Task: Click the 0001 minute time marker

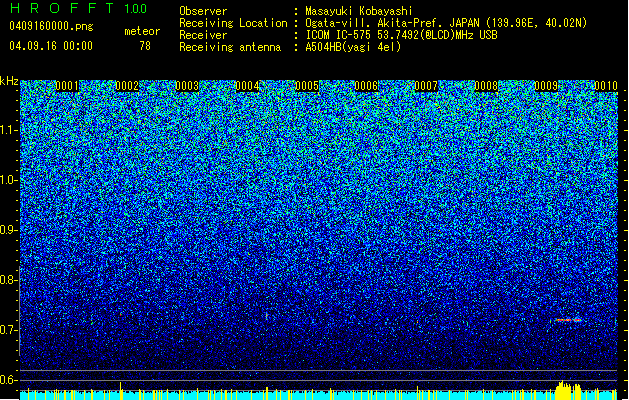Action: click(x=67, y=86)
